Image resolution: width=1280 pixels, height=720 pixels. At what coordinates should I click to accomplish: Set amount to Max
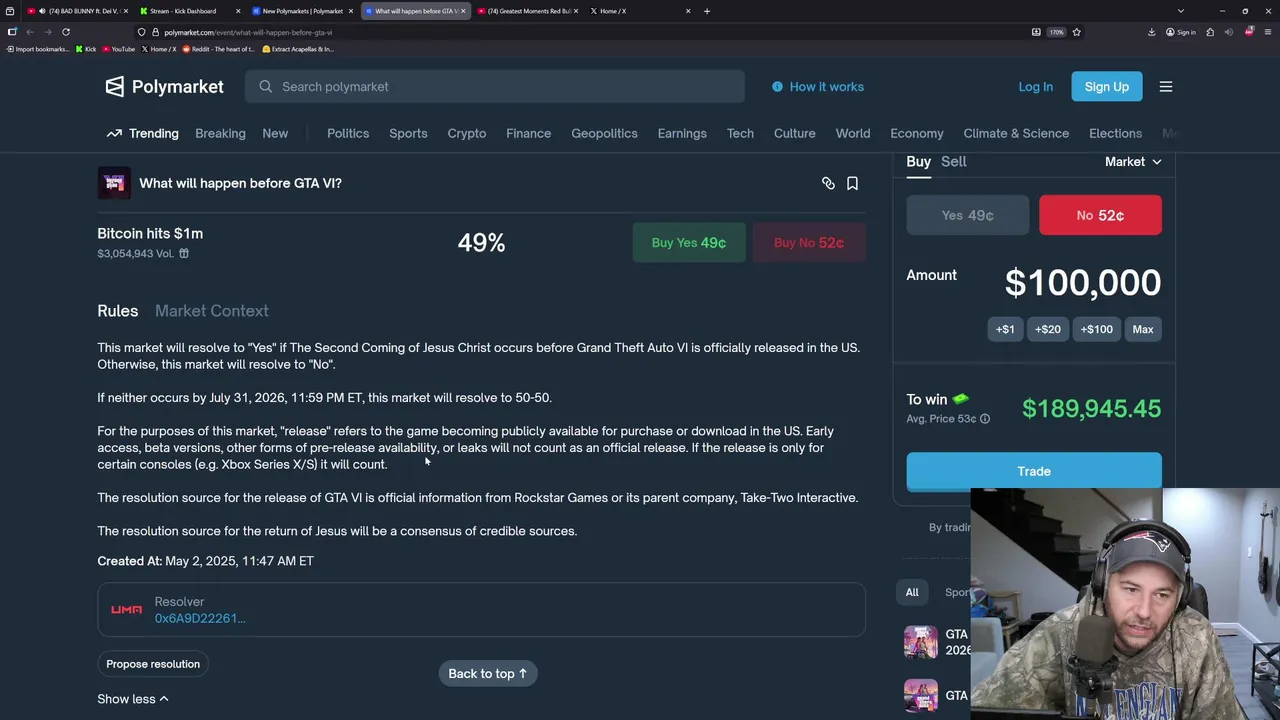coord(1143,329)
